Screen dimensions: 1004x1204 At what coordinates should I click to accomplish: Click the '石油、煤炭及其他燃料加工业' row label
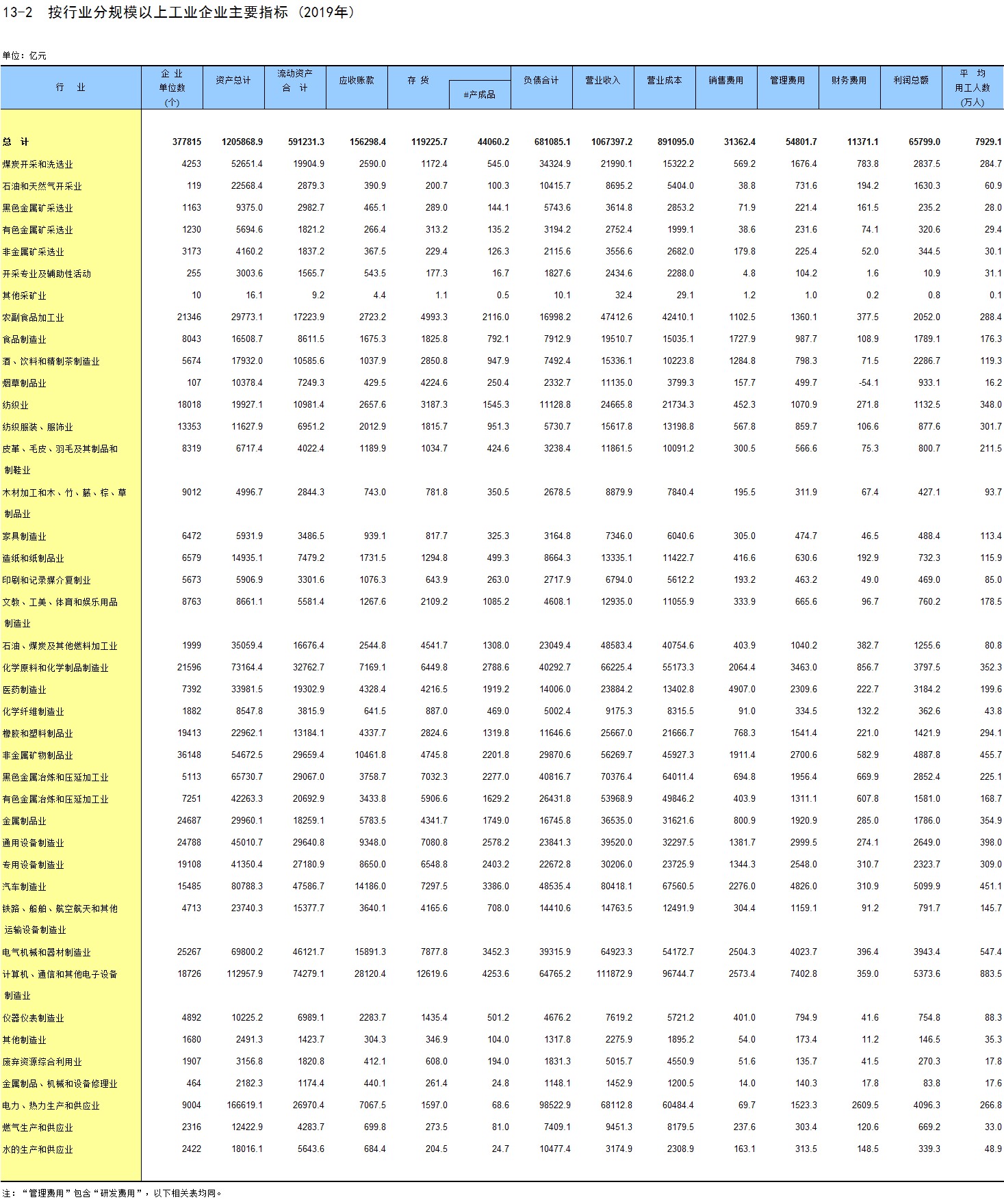60,646
